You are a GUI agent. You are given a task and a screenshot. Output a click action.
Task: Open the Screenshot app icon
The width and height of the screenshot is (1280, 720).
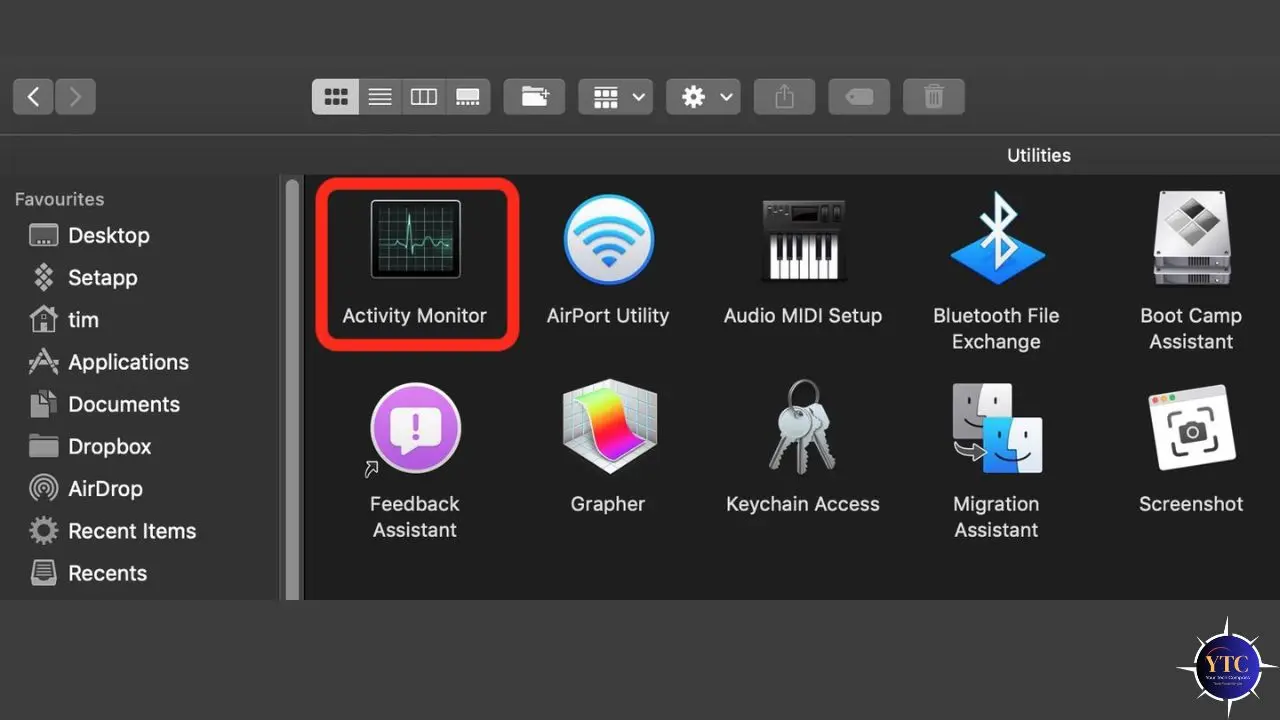[1191, 428]
